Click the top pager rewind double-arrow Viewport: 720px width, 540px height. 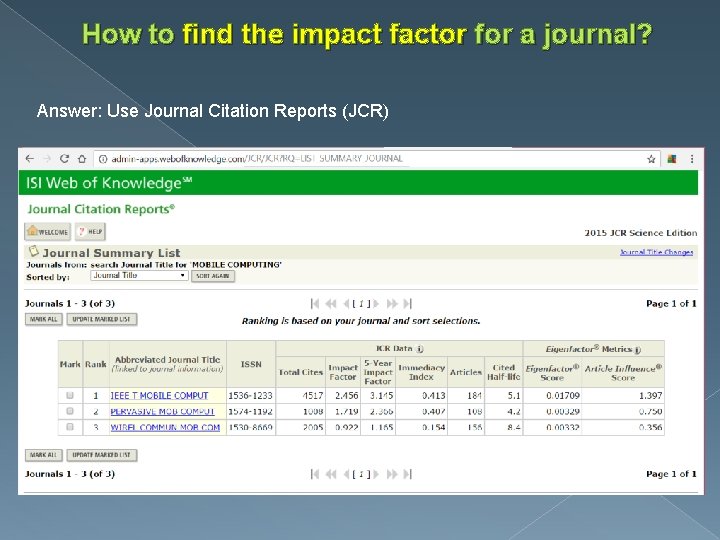[331, 304]
